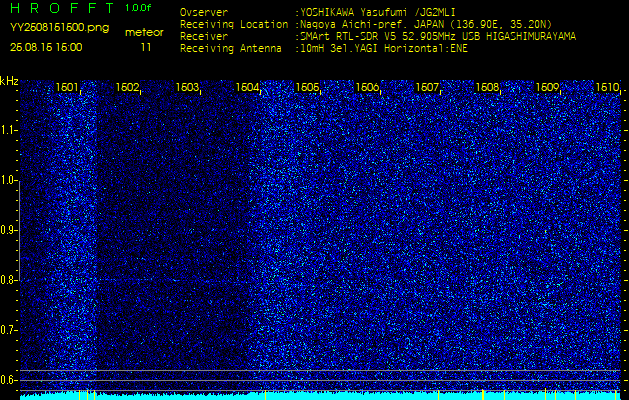629x400 pixels.
Task: Click the Ovserver field label
Action: pyautogui.click(x=204, y=12)
